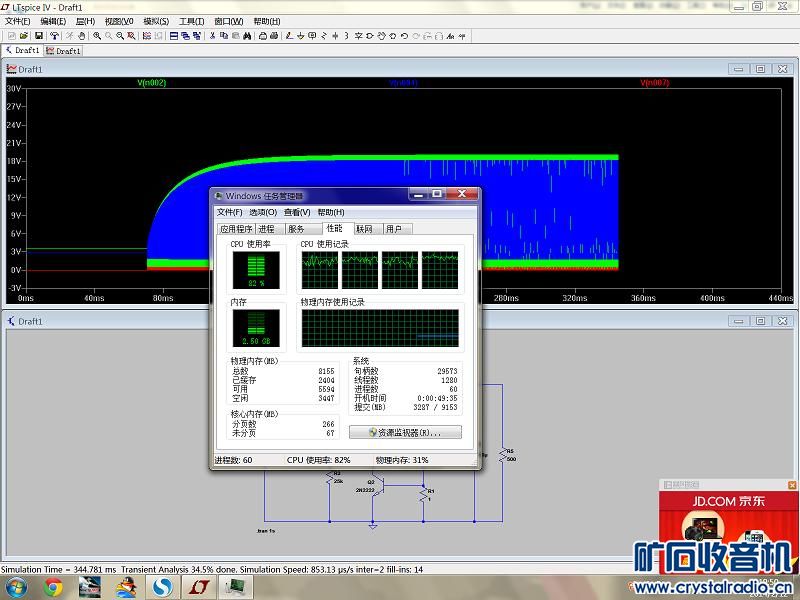Click the Save (floppy disk) toolbar icon
This screenshot has width=800, height=600.
39,36
